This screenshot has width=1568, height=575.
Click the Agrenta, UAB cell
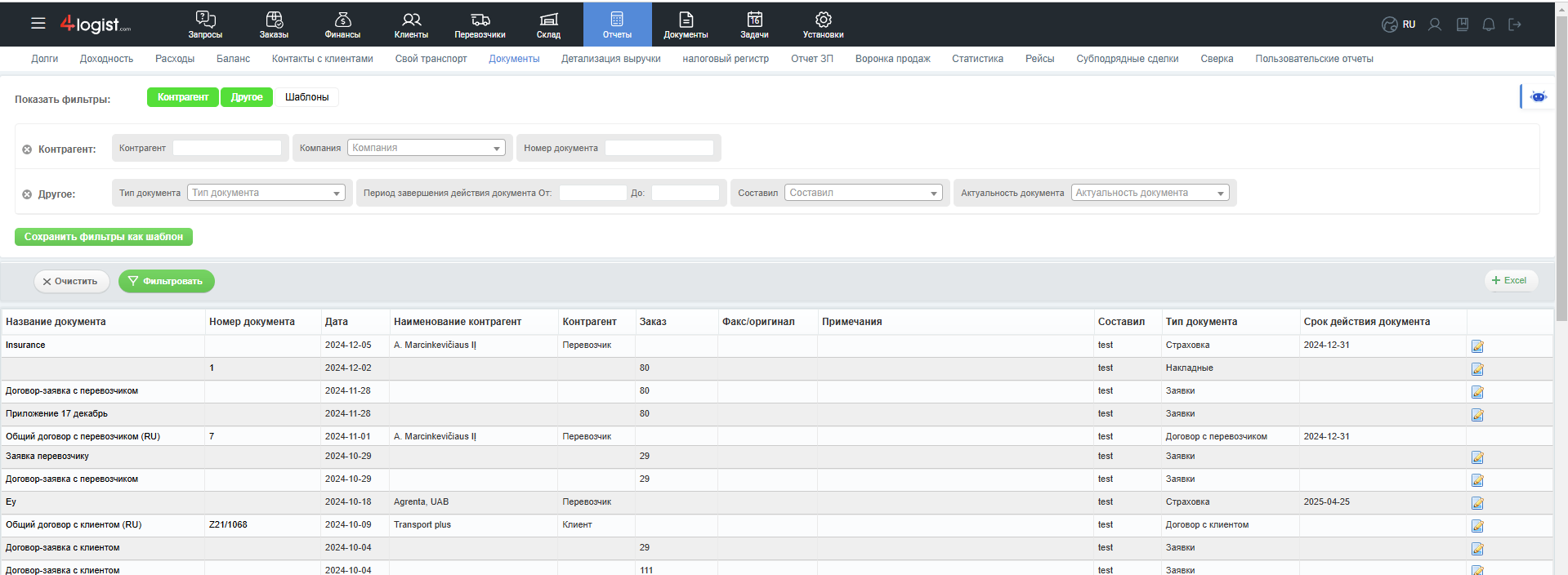coord(421,501)
